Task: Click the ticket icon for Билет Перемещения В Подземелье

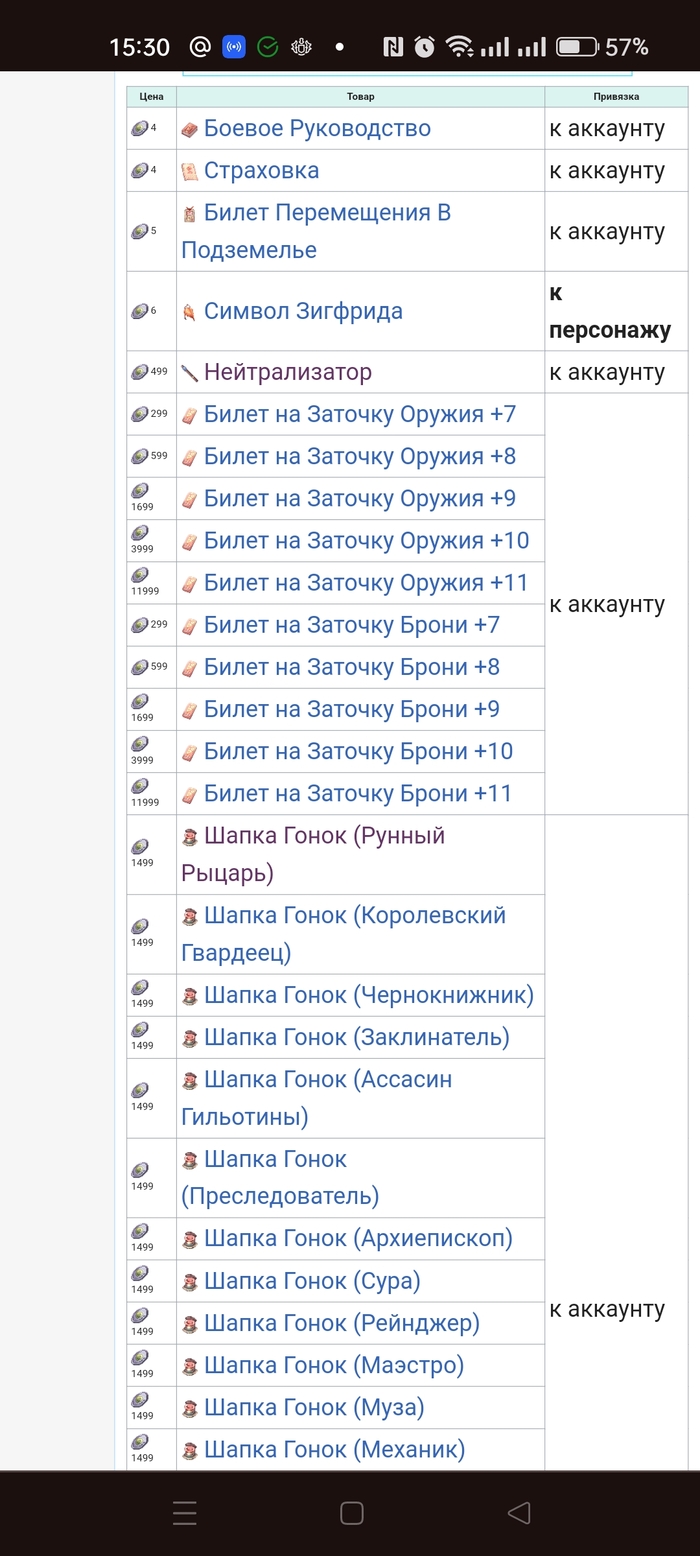Action: [192, 212]
